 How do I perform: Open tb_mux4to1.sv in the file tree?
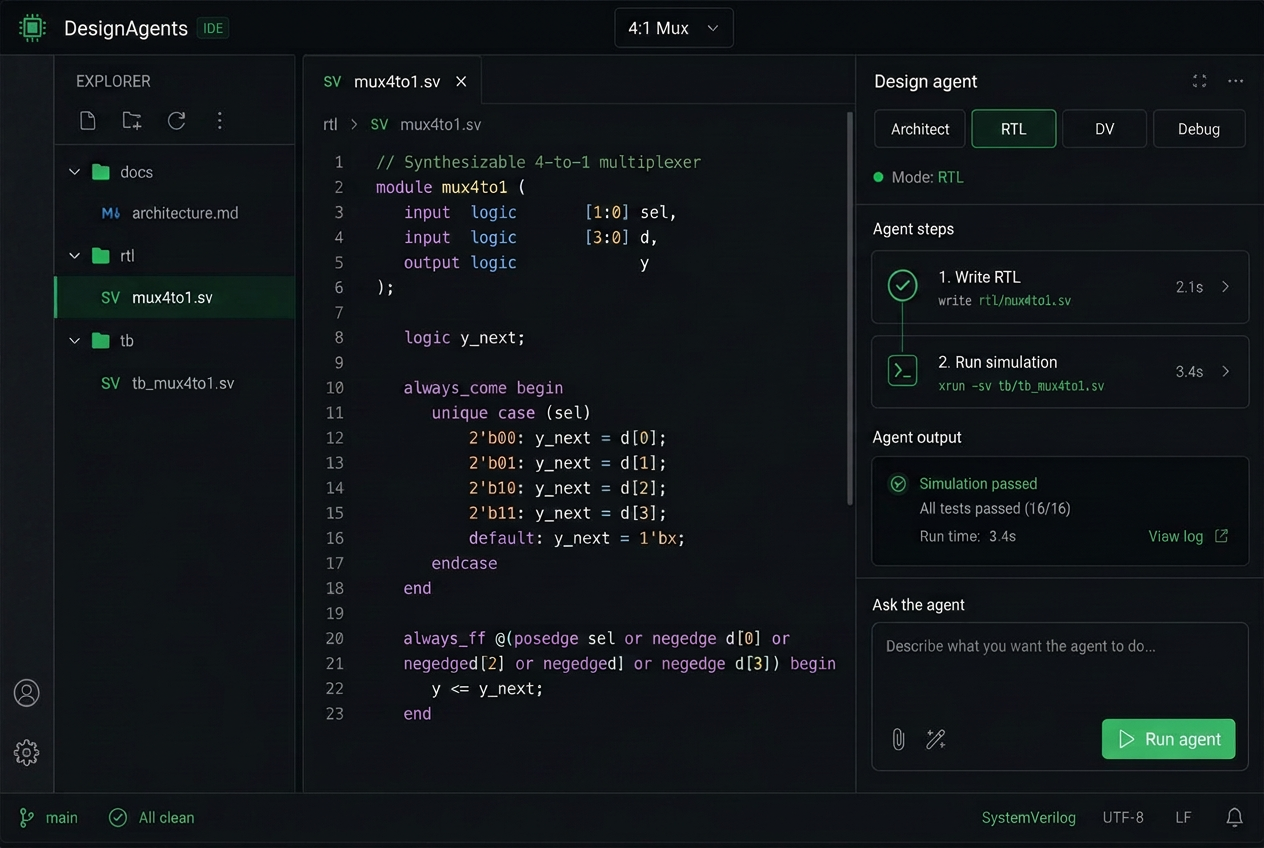175,383
